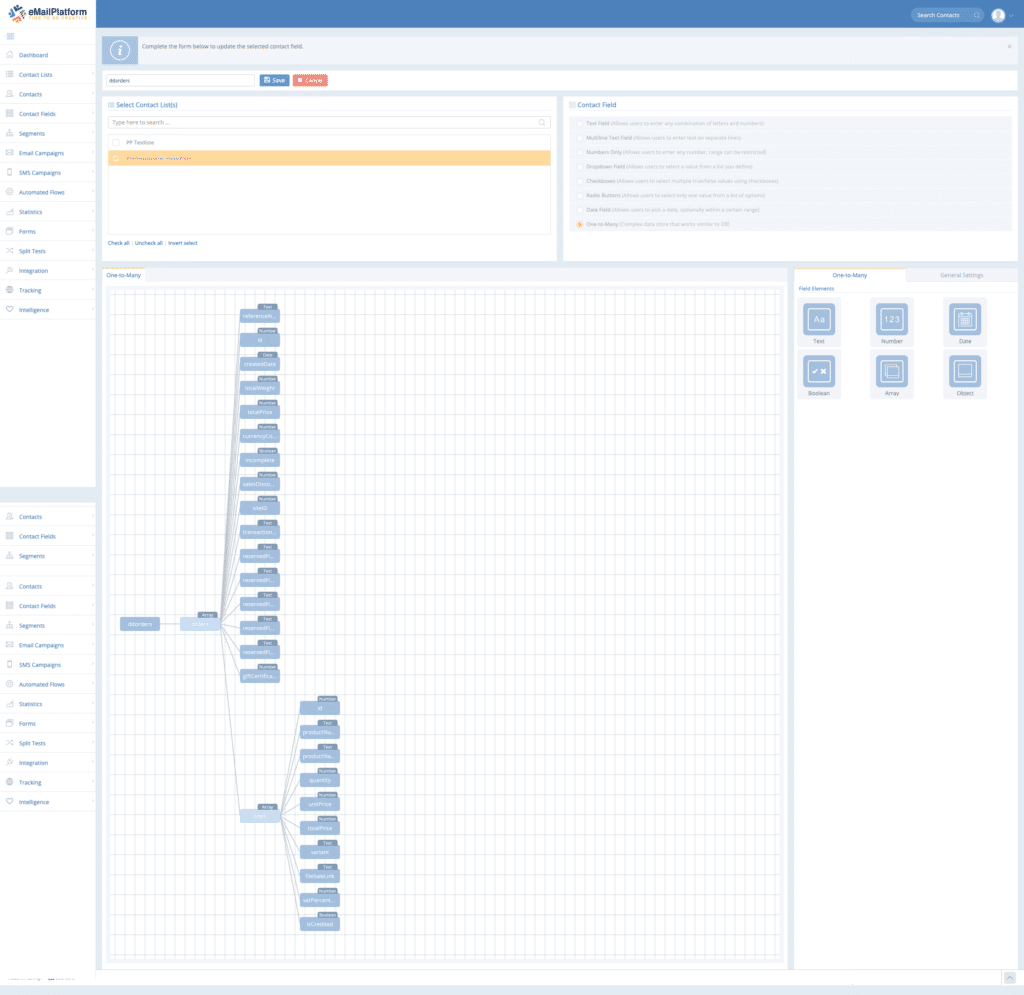The width and height of the screenshot is (1024, 995).
Task: Click the scroll-to-top arrow button
Action: point(1010,977)
